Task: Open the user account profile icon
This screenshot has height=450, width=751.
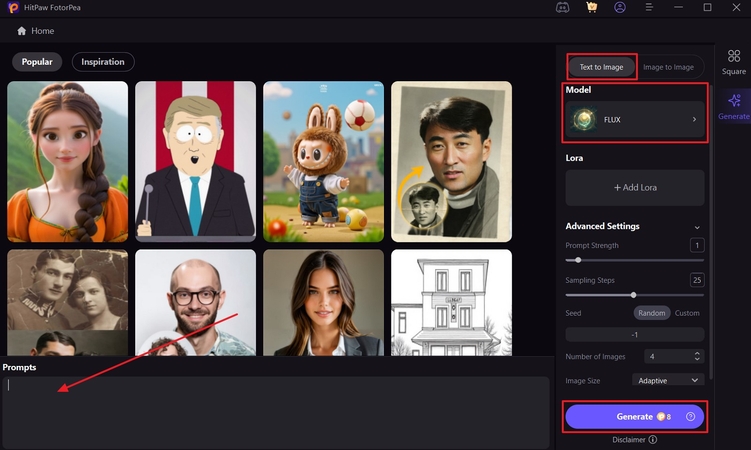Action: tap(620, 7)
